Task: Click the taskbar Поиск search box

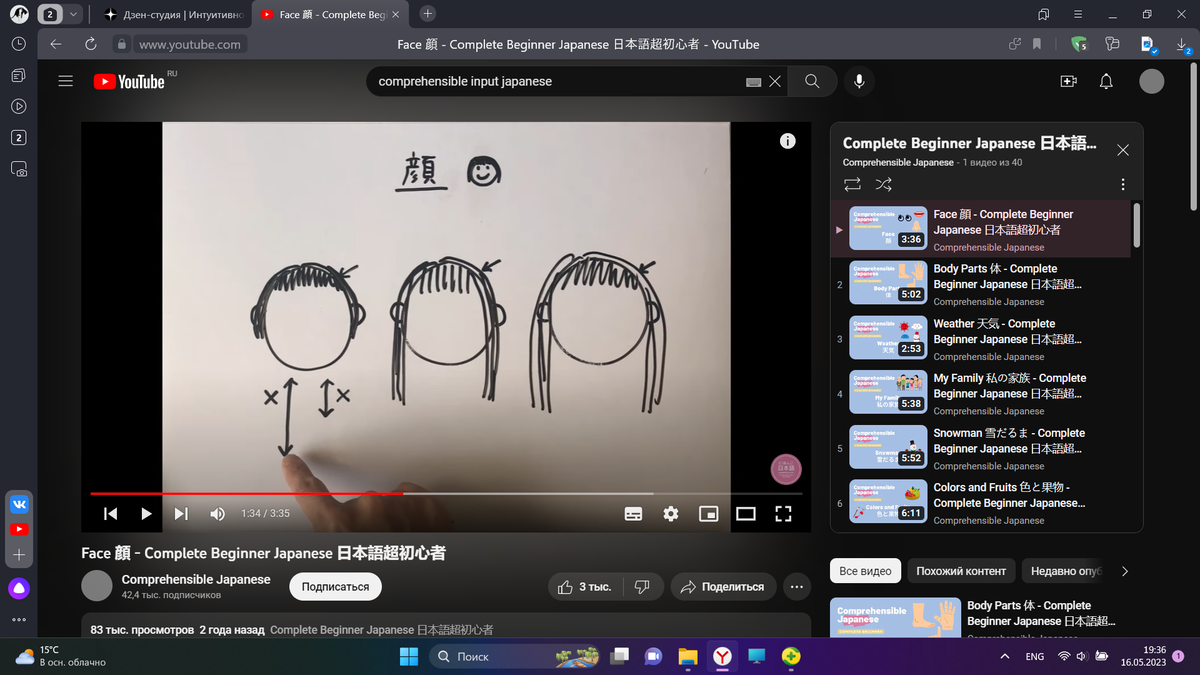Action: tap(515, 656)
